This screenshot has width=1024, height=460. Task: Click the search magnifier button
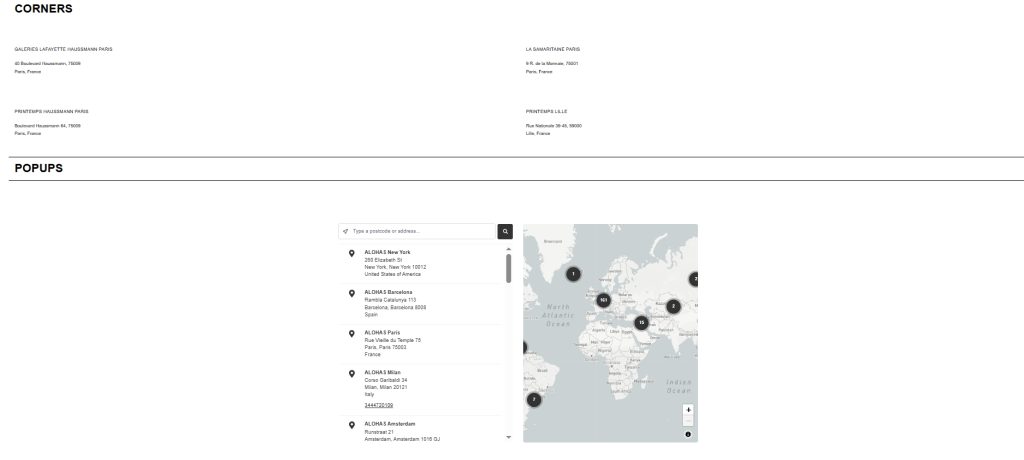505,231
